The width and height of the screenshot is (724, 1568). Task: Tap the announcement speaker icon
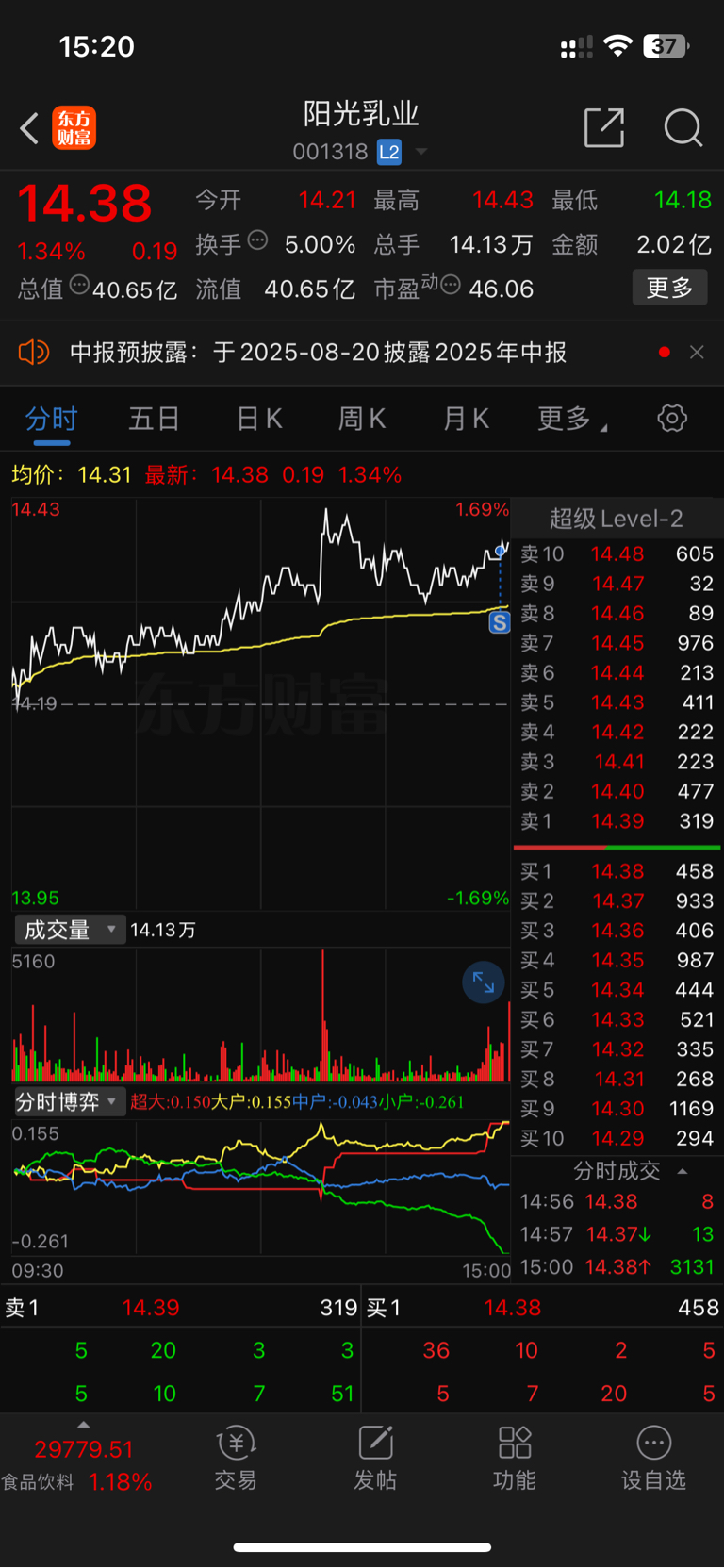tap(33, 353)
